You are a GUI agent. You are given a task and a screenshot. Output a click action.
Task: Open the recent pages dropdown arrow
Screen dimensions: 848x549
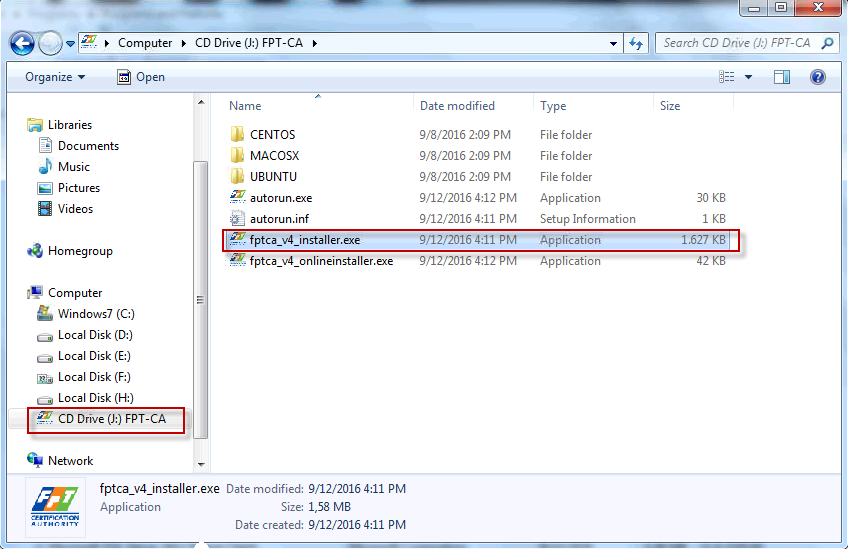[70, 44]
